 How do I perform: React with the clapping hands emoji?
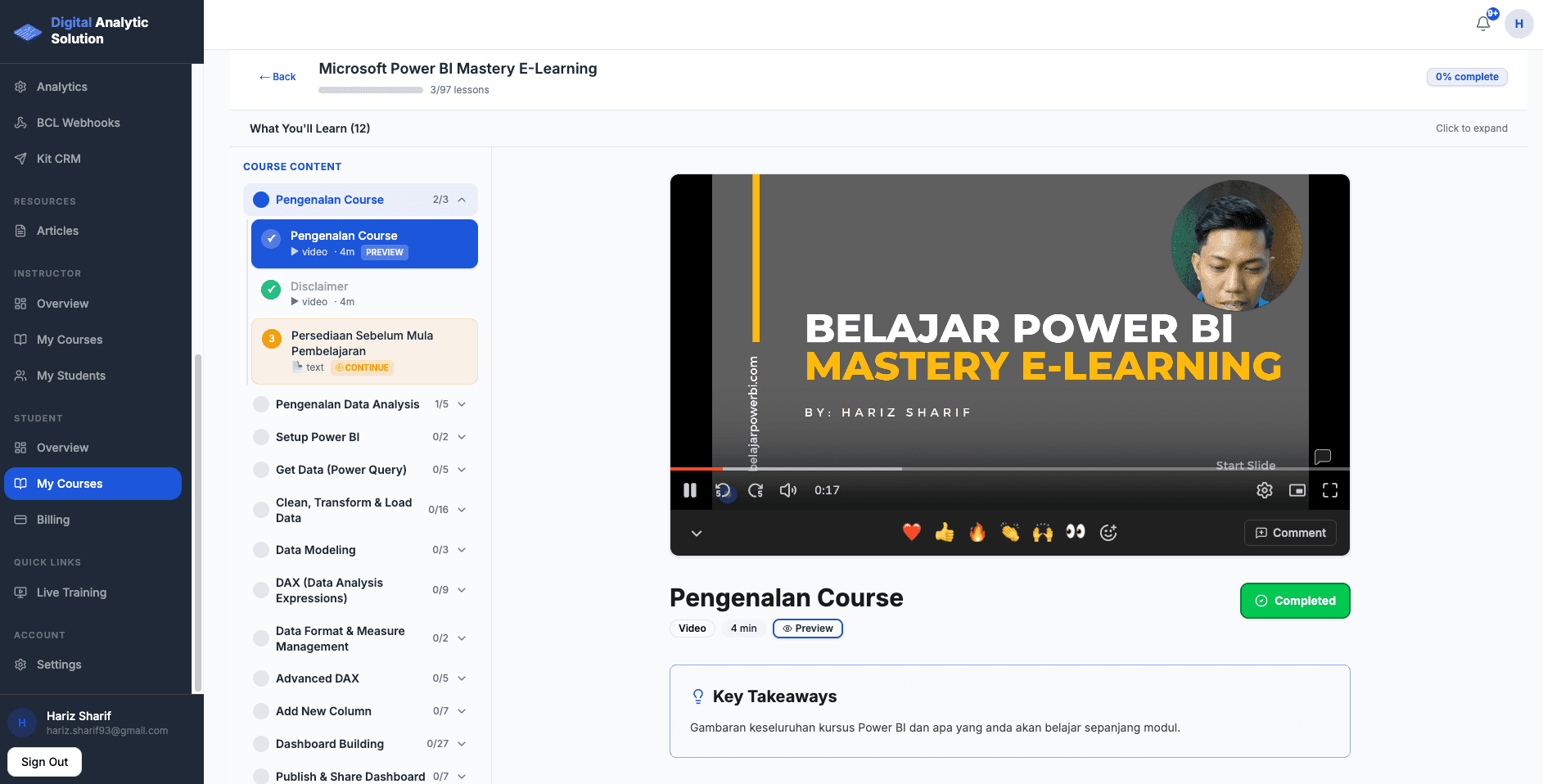1010,533
